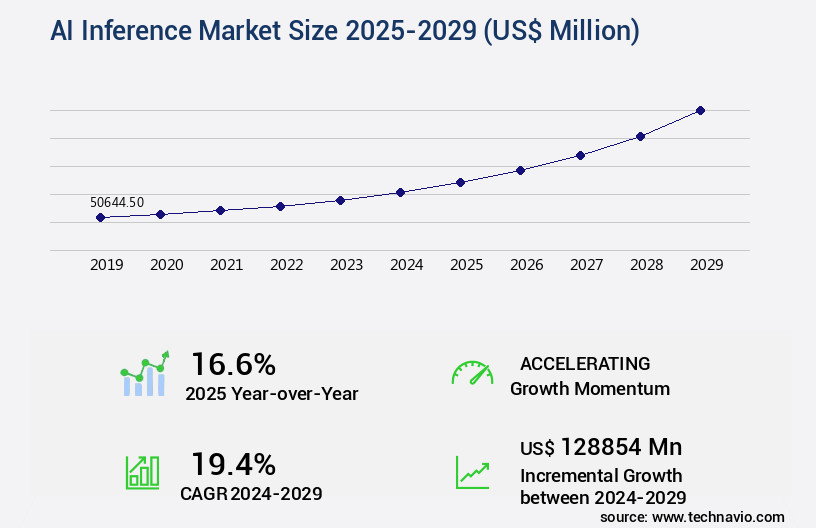The width and height of the screenshot is (816, 528).
Task: Click the Incremental Growth line chart icon
Action: pyautogui.click(x=472, y=472)
